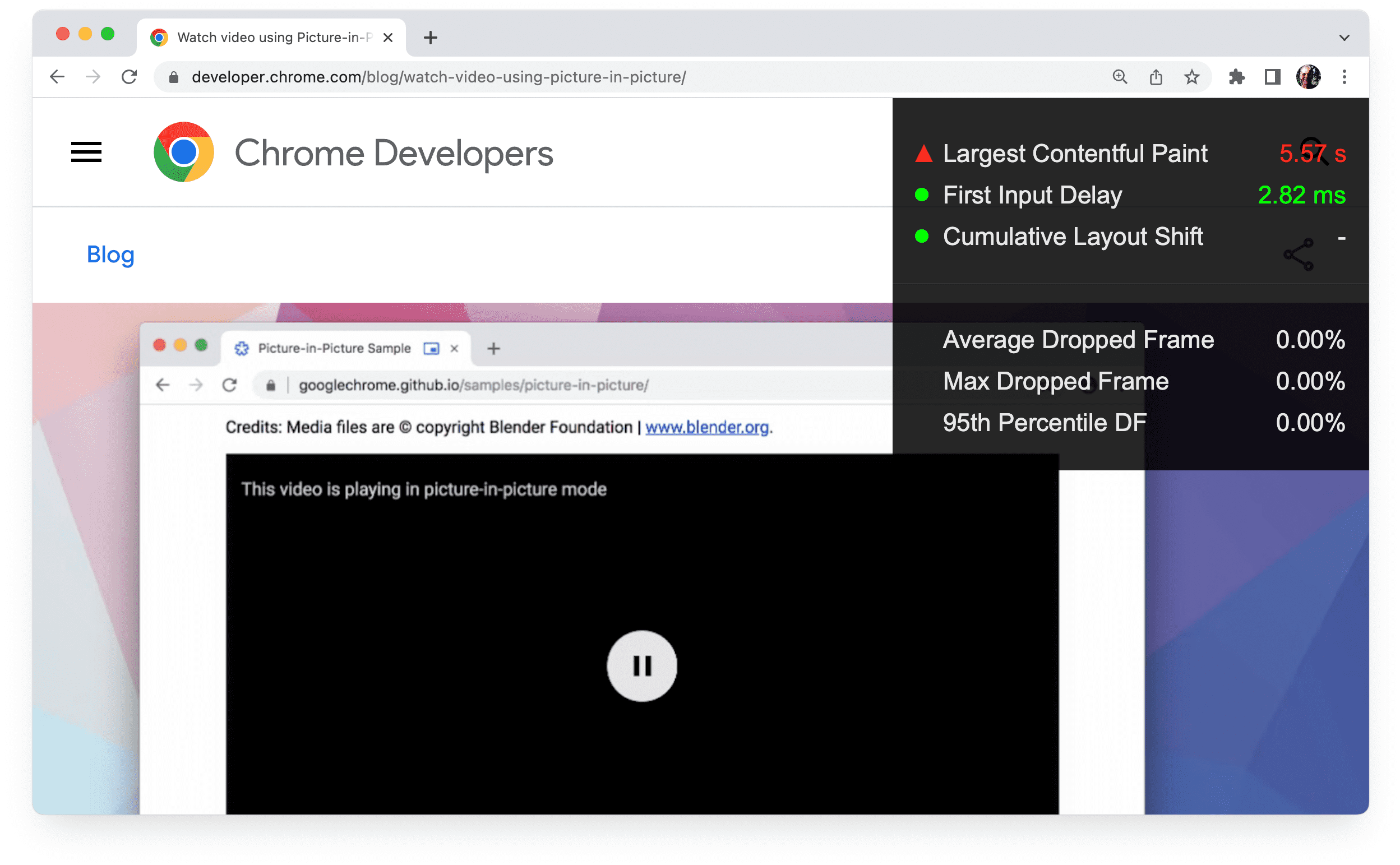Pause the picture-in-picture video

tap(642, 665)
